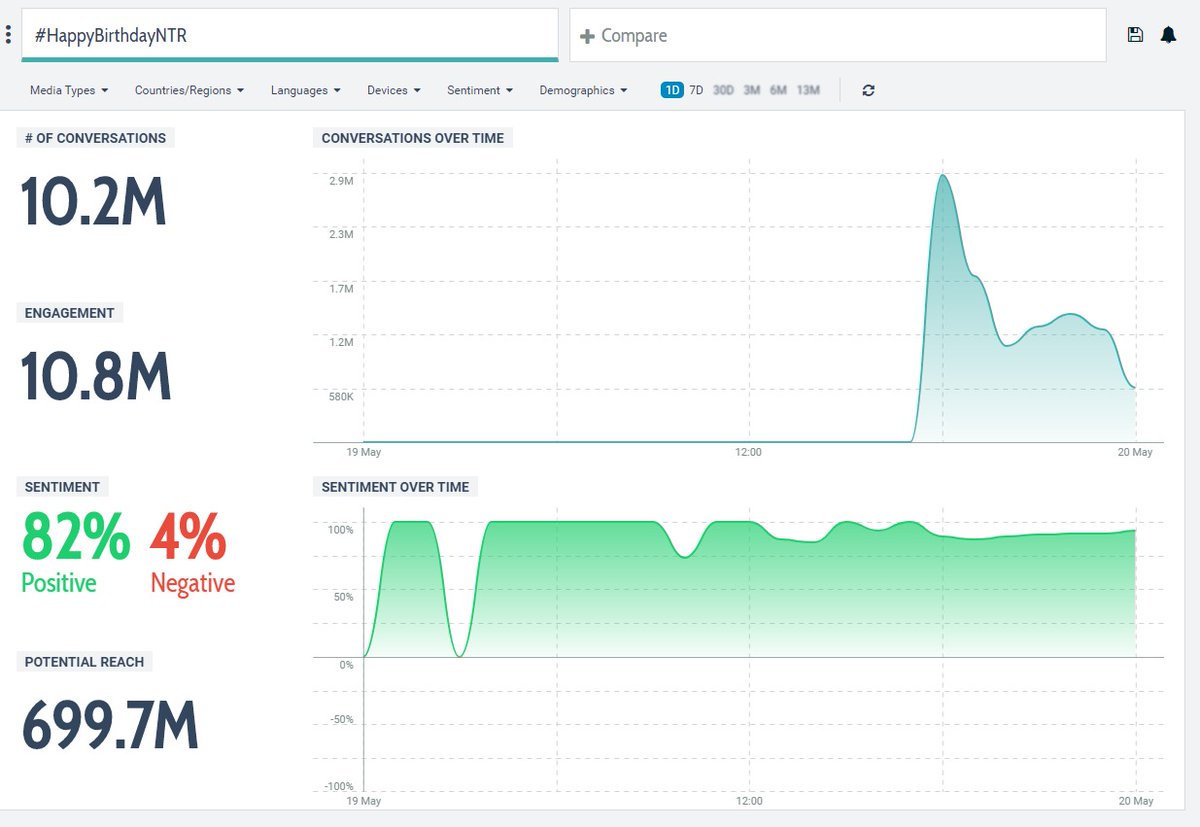Click the CONVERSATIONS OVER TIME heading

413,138
